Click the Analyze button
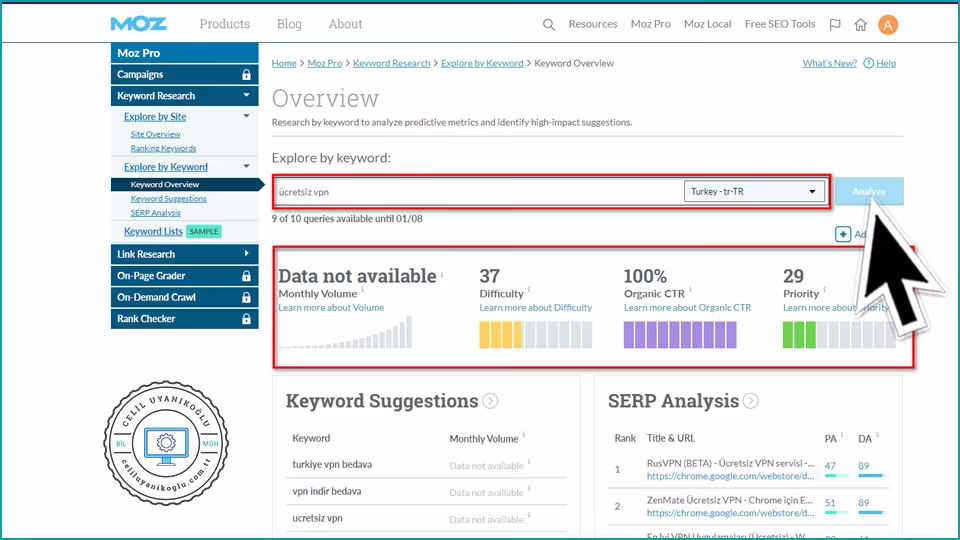The height and width of the screenshot is (540, 960). (x=868, y=191)
